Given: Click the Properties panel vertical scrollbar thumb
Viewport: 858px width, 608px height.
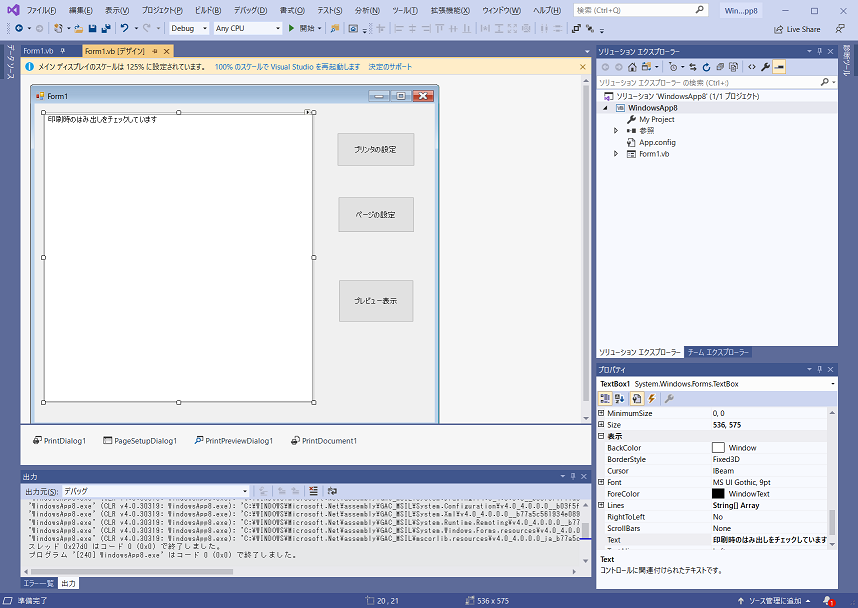Looking at the screenshot, I should pyautogui.click(x=832, y=522).
